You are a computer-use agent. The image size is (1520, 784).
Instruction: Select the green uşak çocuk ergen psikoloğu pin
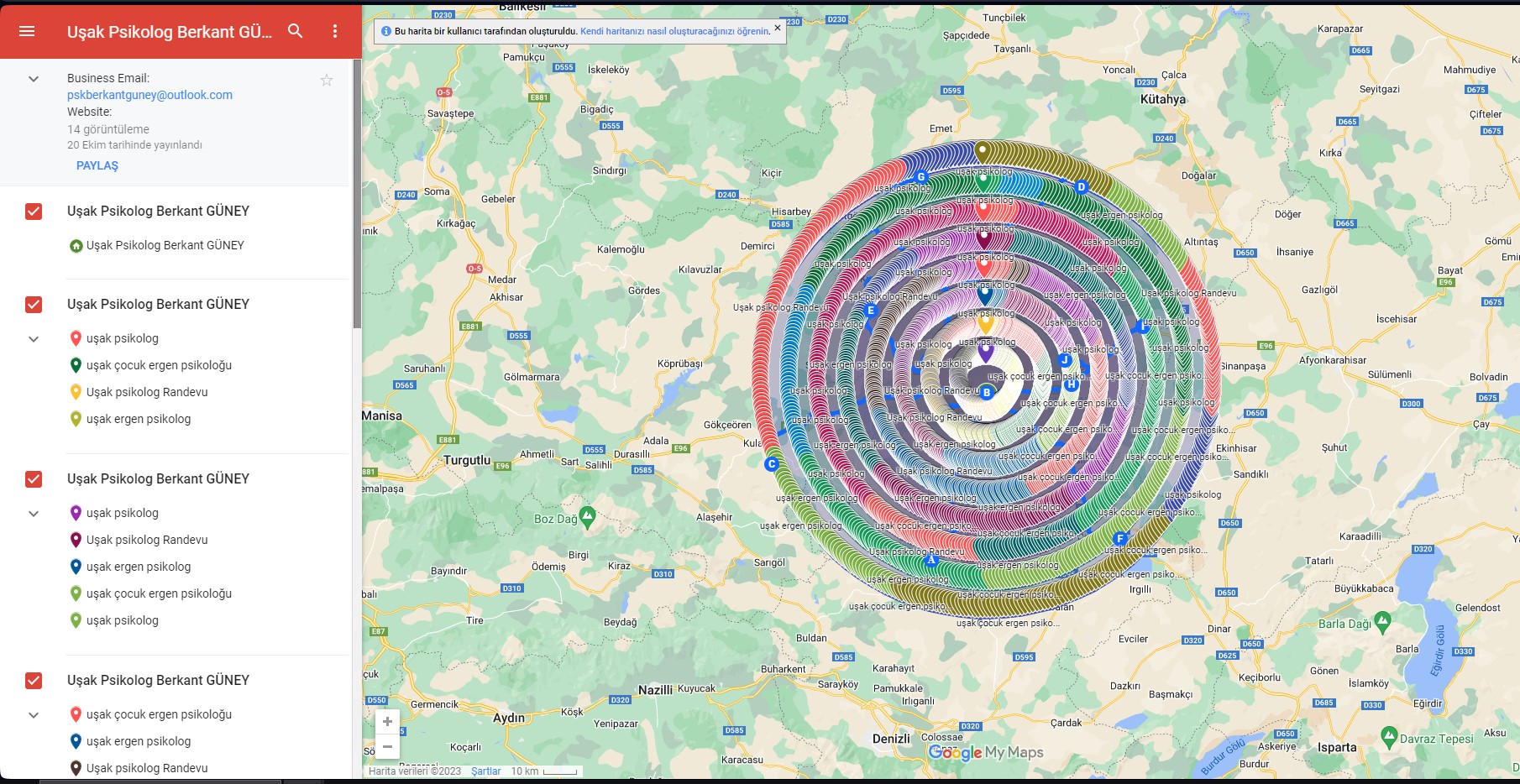click(x=75, y=365)
